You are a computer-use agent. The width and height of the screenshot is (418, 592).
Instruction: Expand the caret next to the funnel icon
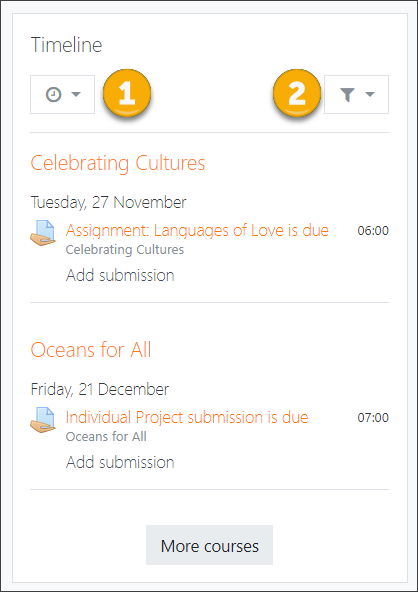click(370, 94)
